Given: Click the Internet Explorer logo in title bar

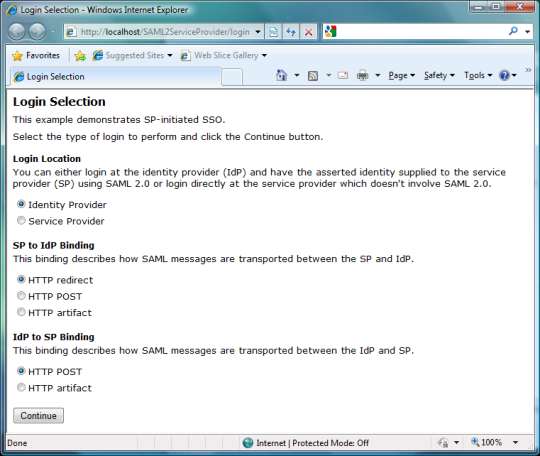Looking at the screenshot, I should click(11, 10).
